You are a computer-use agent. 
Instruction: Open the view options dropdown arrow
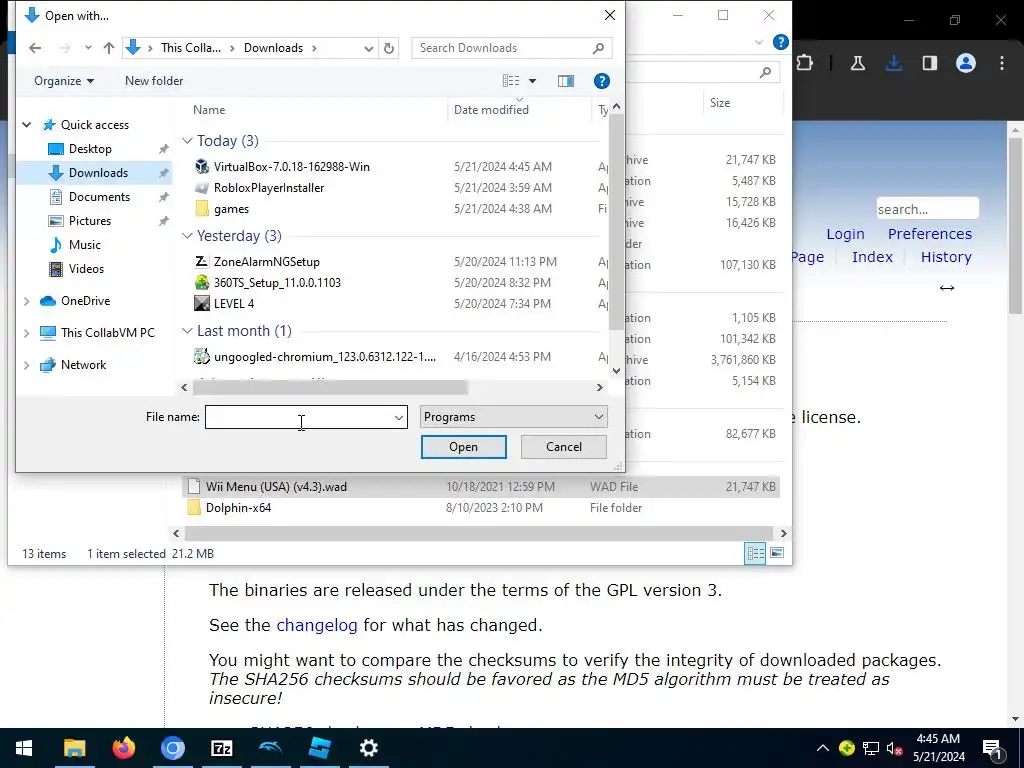pos(532,81)
